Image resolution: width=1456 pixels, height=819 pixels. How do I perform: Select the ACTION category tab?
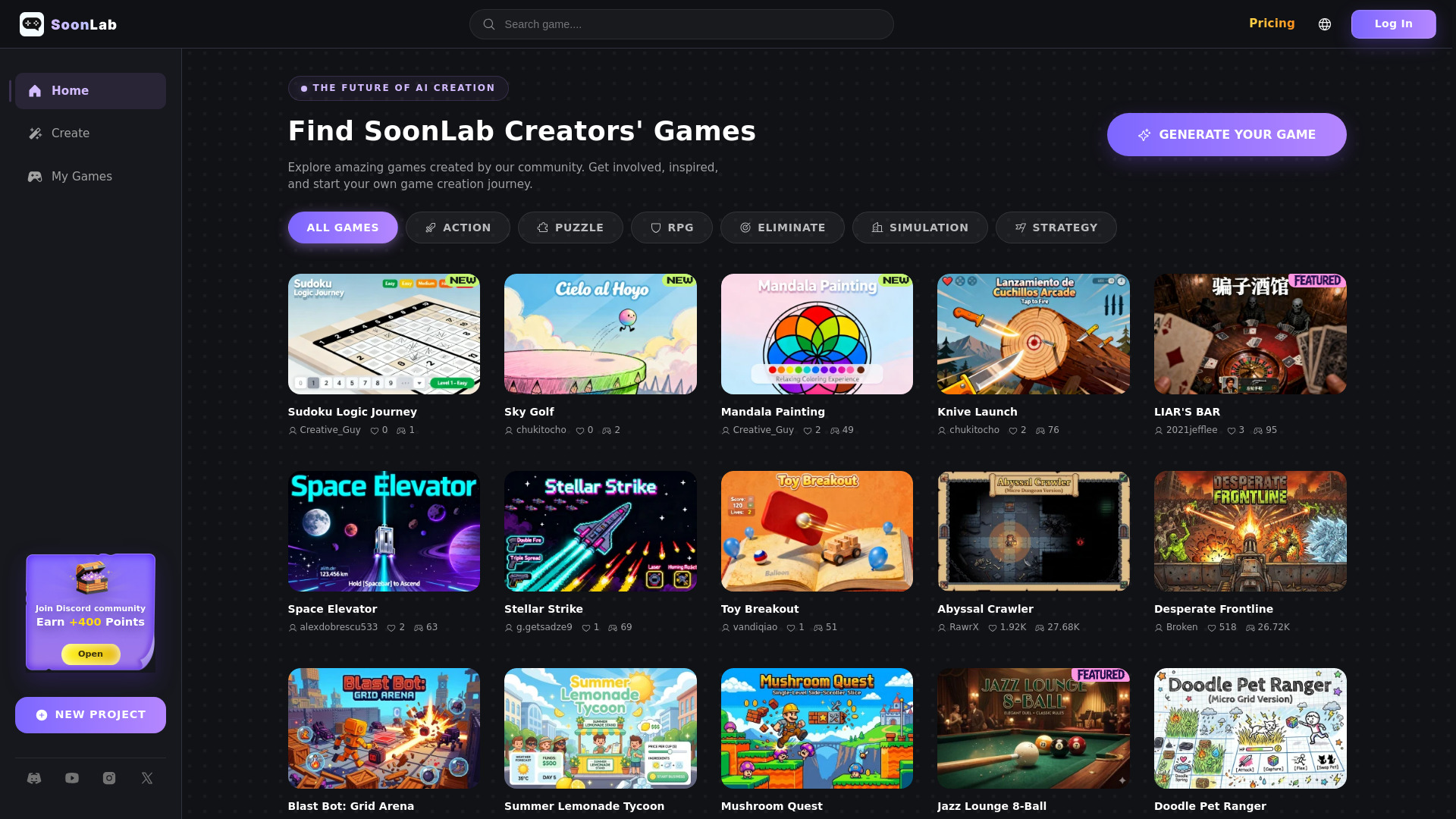(457, 227)
